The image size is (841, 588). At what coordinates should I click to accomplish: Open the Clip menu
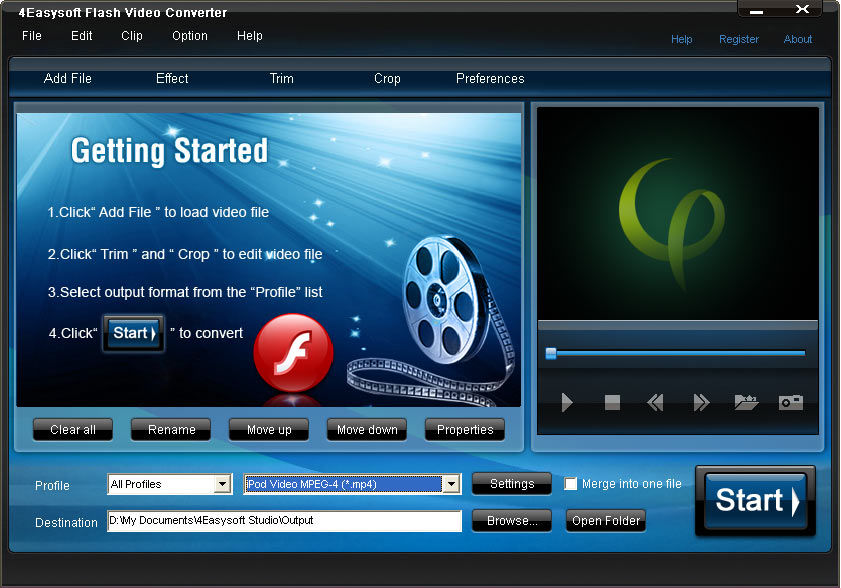pos(132,36)
